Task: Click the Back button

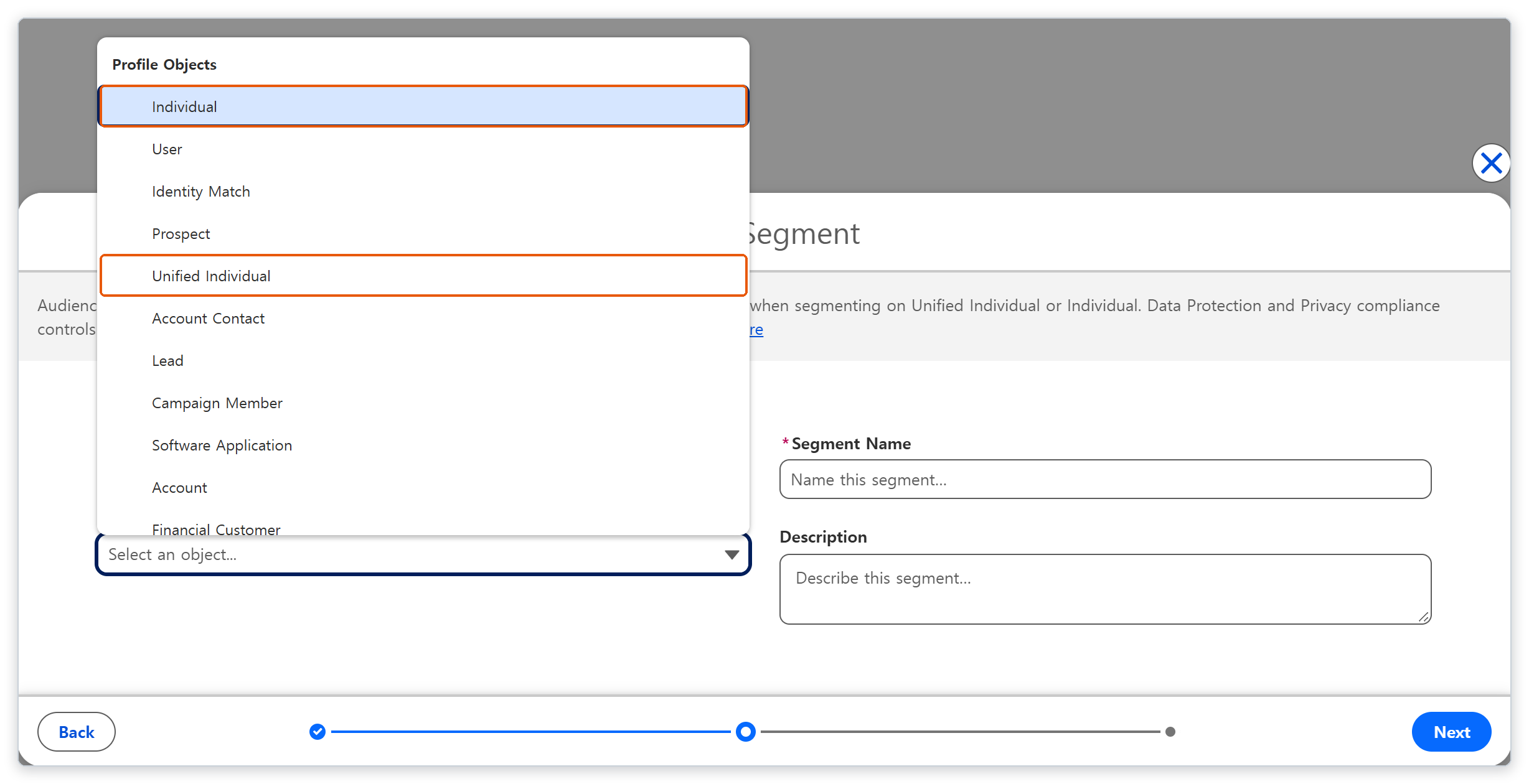Action: click(x=77, y=732)
